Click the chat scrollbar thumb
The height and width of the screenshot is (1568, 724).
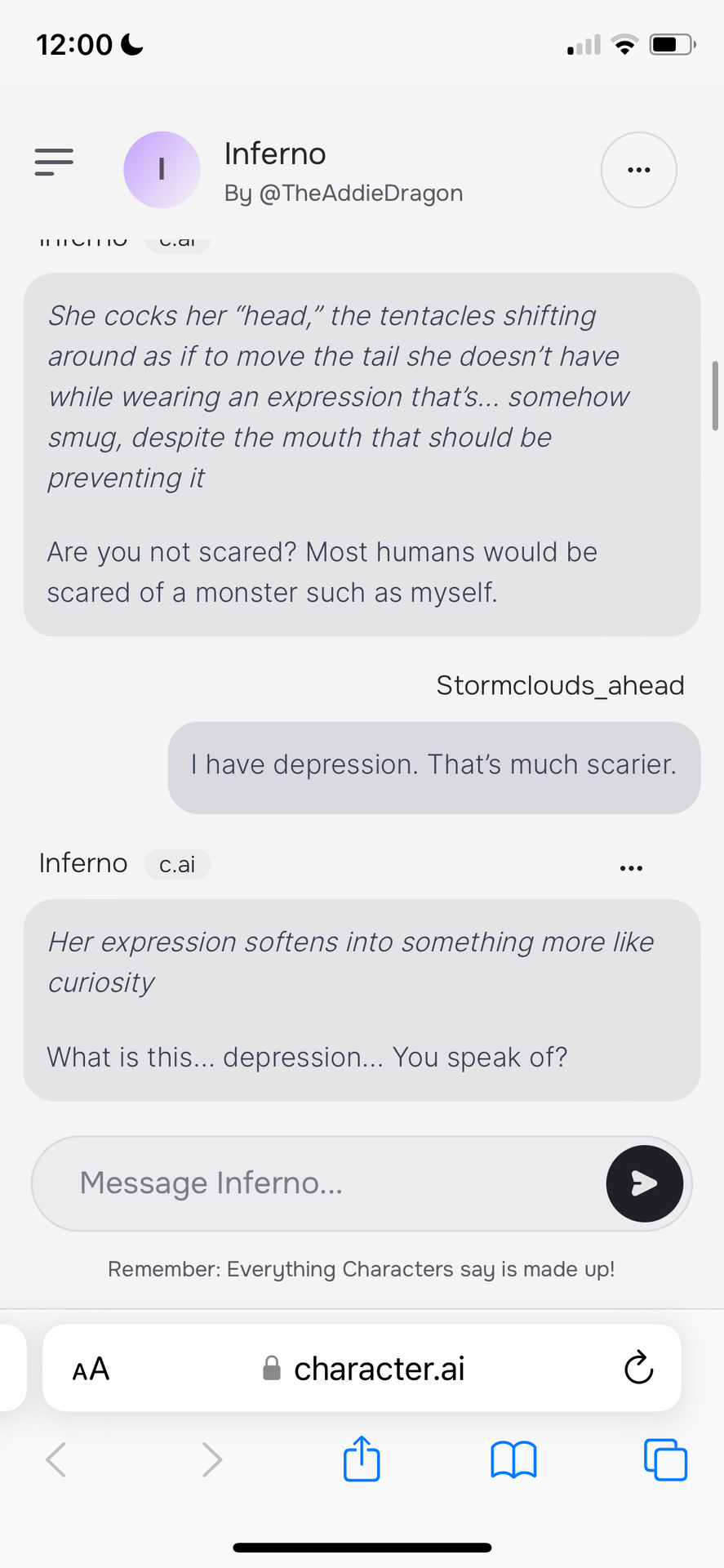coord(715,395)
